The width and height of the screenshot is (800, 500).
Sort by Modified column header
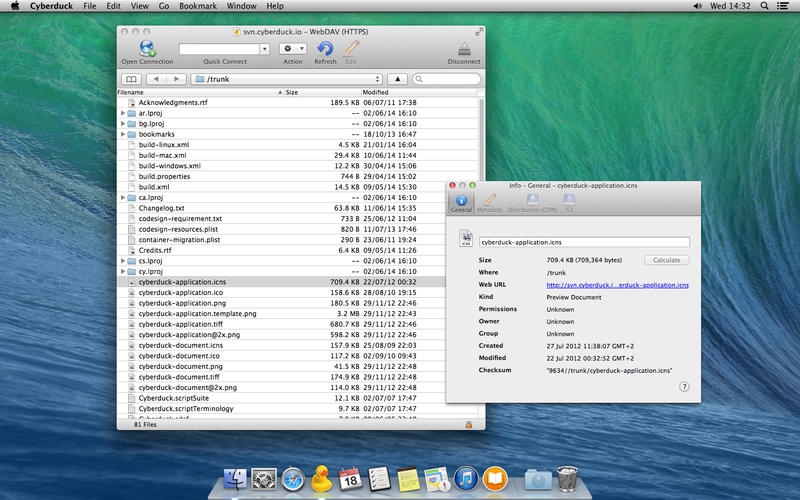point(418,92)
